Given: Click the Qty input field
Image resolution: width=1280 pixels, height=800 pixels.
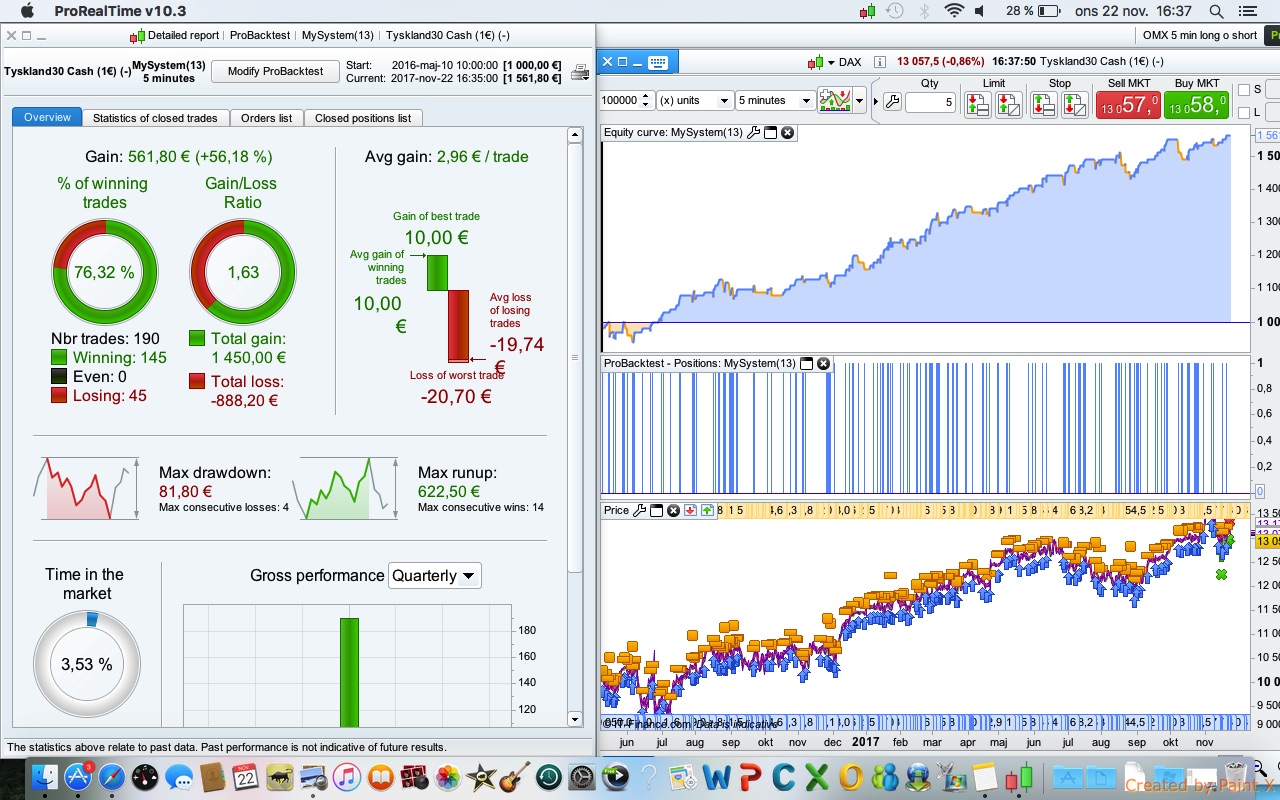Looking at the screenshot, I should click(930, 101).
